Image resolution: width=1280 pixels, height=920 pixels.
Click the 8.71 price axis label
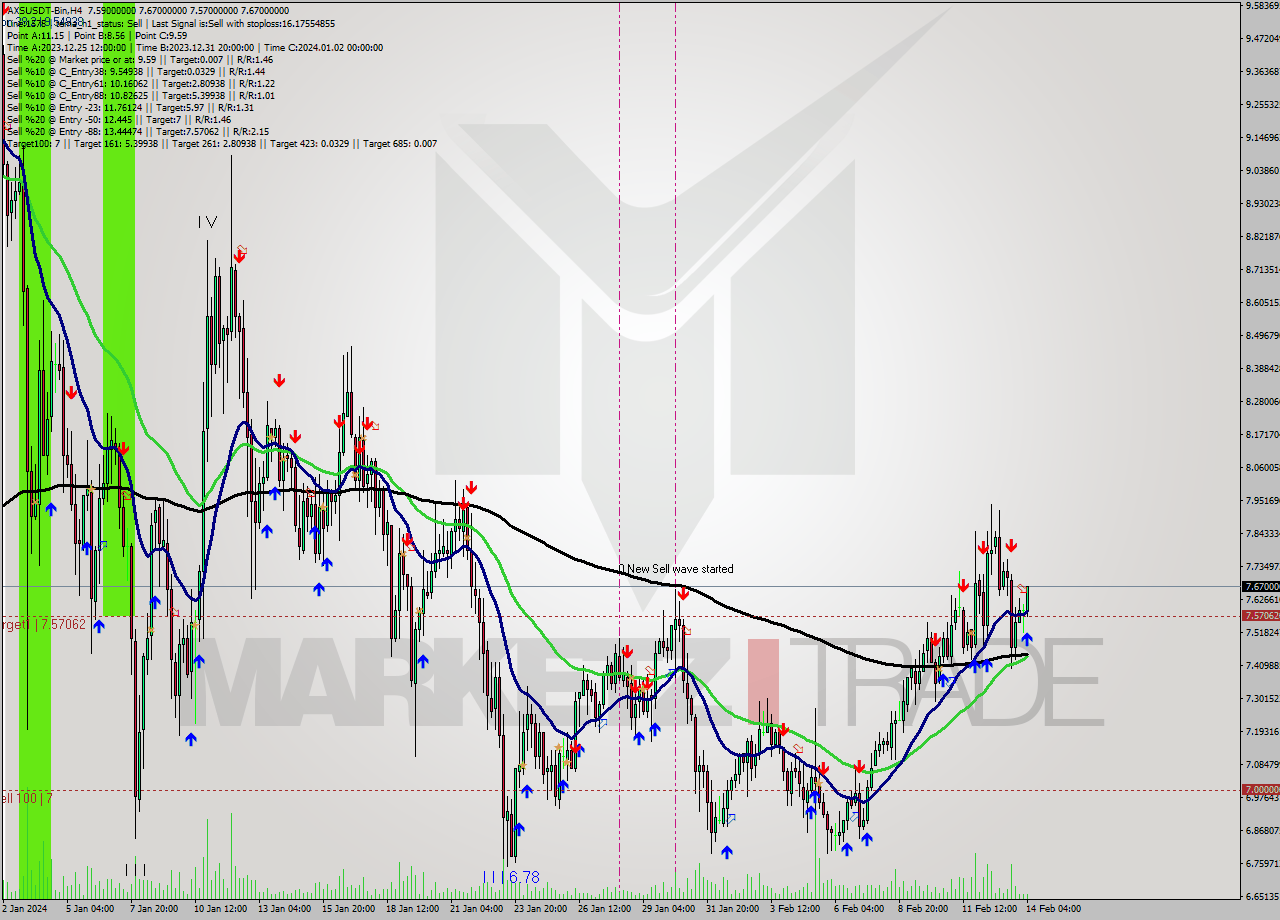click(1262, 269)
